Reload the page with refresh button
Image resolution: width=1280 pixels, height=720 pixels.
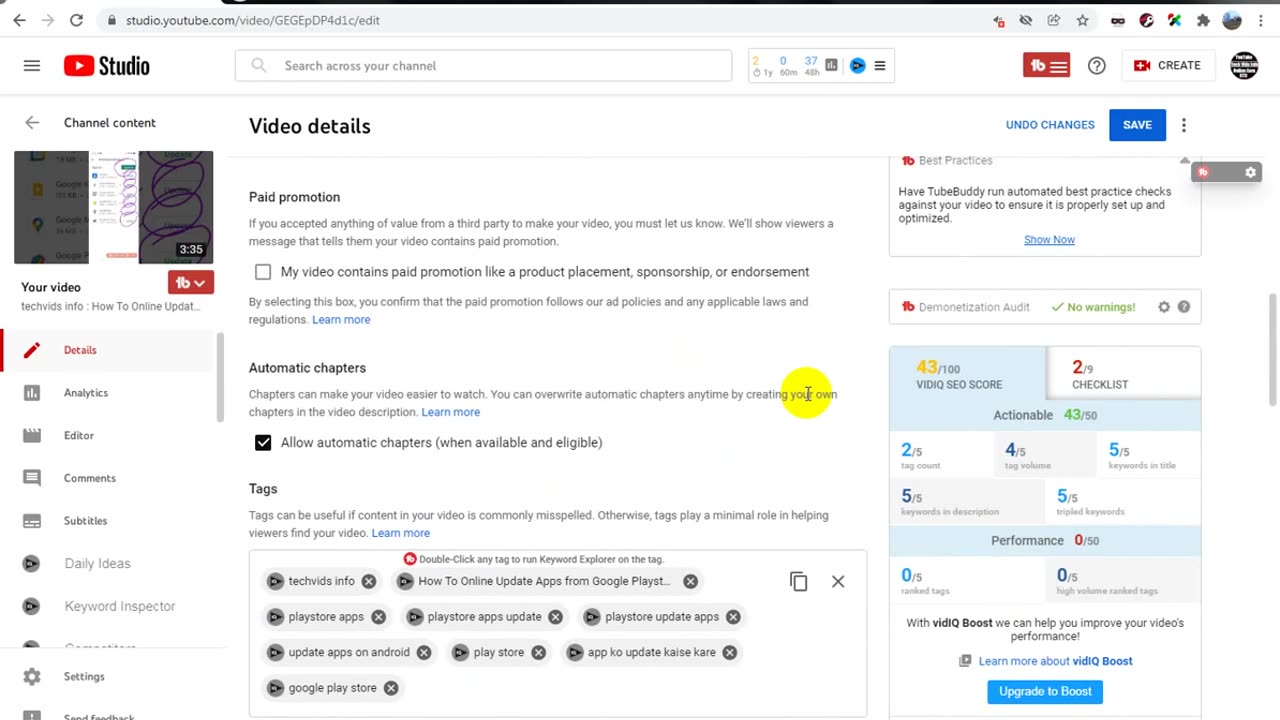(76, 20)
